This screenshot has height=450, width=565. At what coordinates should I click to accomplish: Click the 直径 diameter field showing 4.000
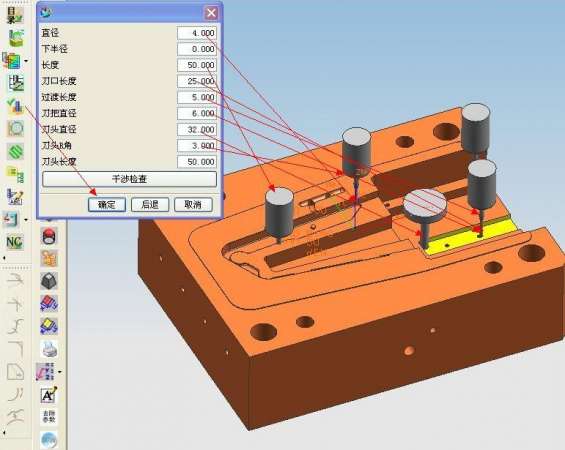[197, 33]
